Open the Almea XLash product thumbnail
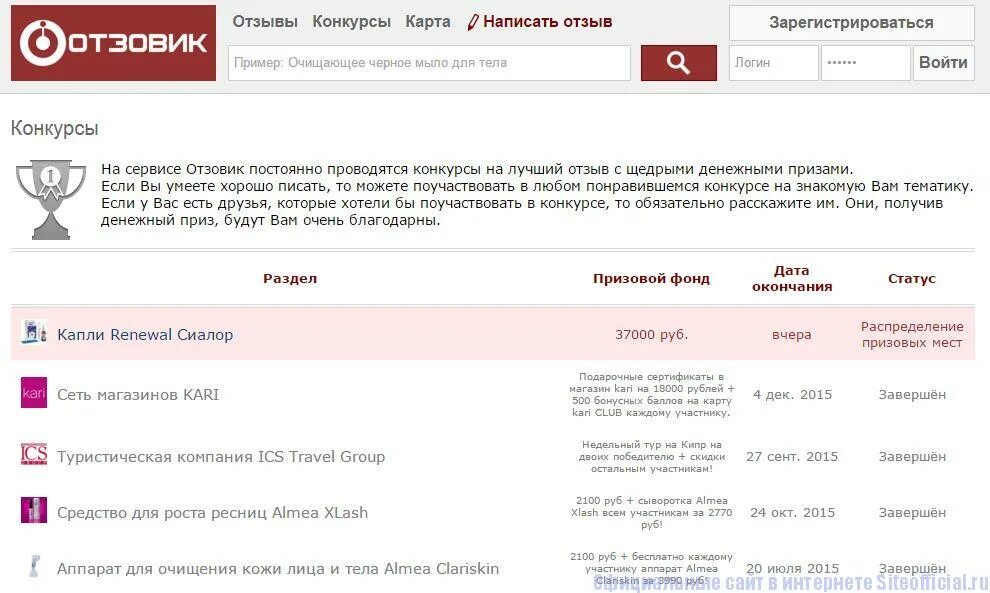 (34, 510)
